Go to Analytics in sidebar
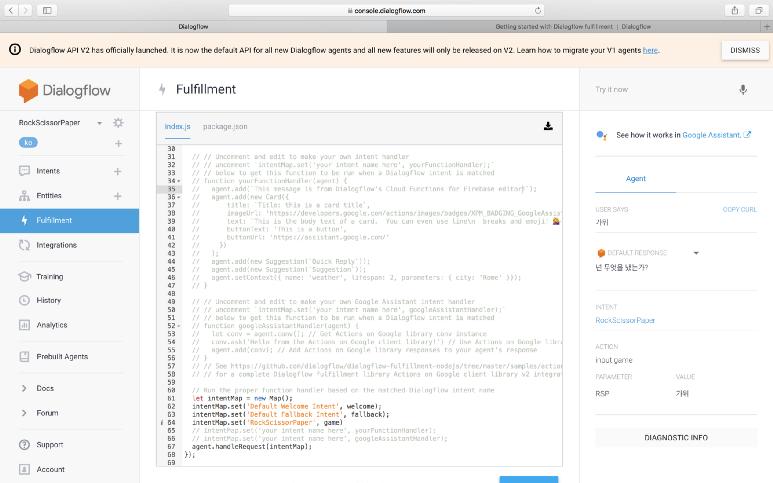The height and width of the screenshot is (483, 773). click(51, 325)
